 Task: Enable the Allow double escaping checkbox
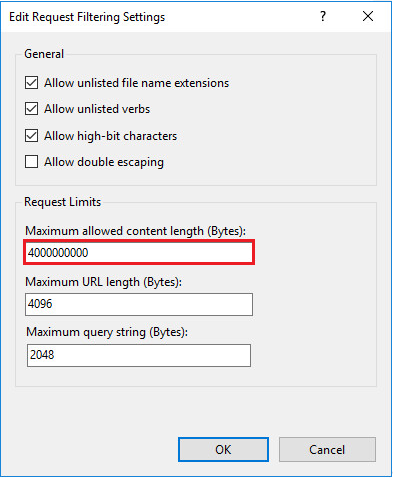pos(31,162)
